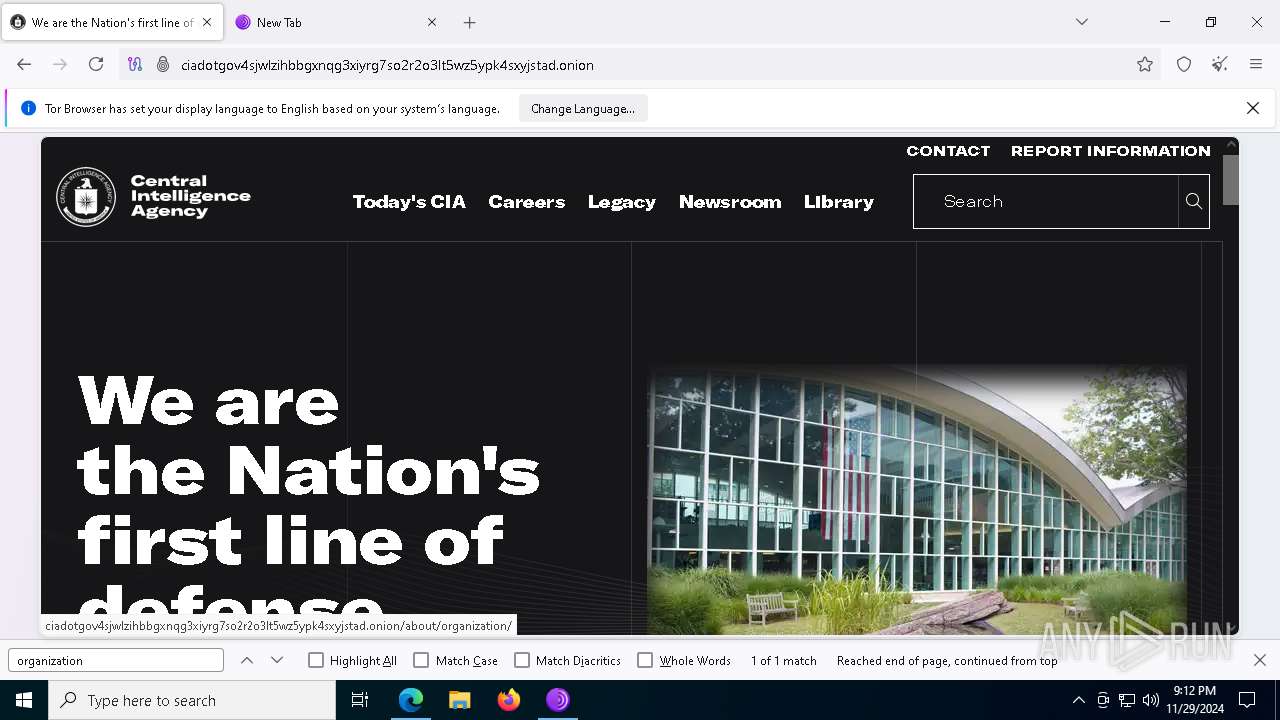1280x720 pixels.
Task: Open the browser hamburger menu
Action: point(1256,64)
